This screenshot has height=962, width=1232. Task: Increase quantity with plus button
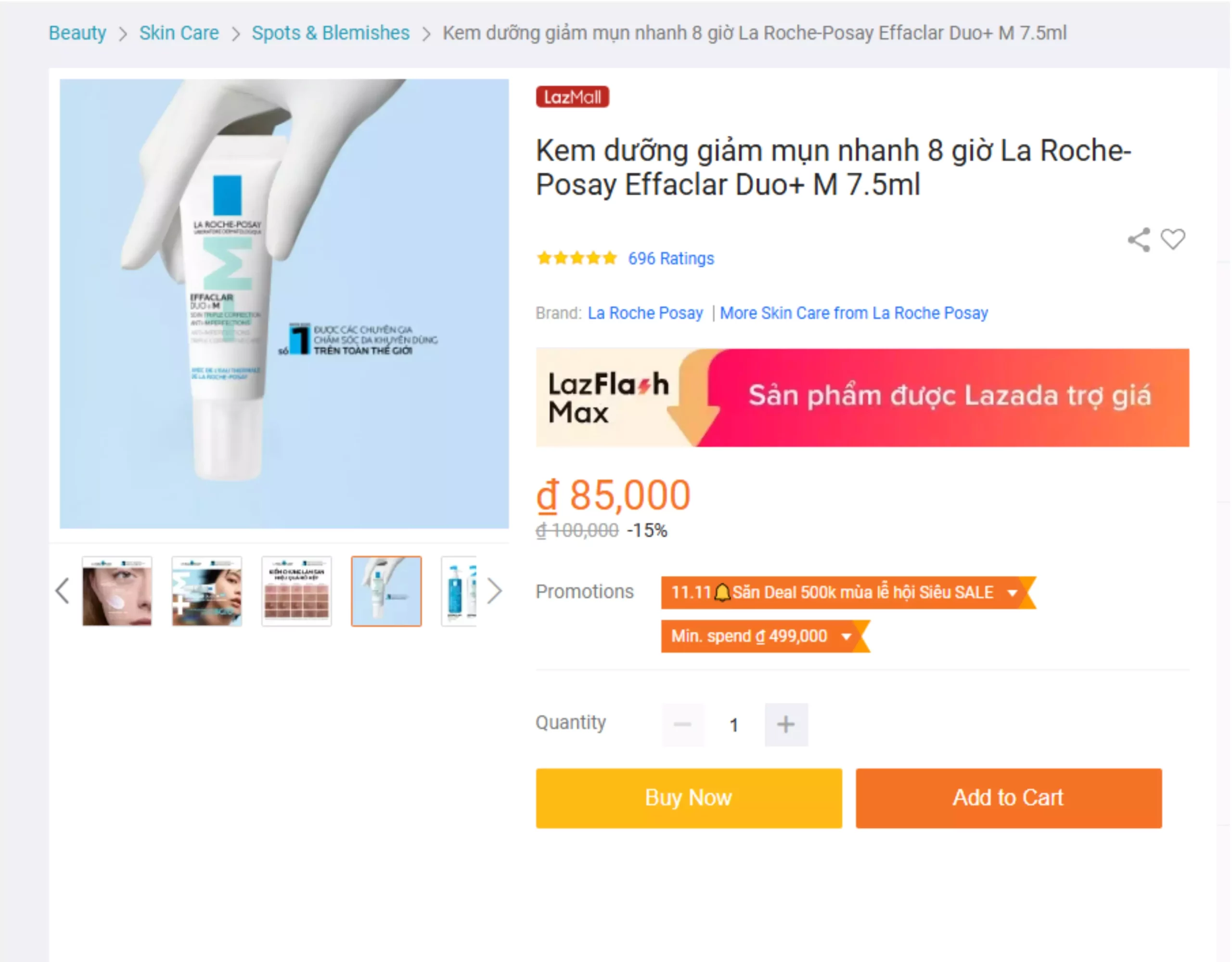tap(786, 724)
